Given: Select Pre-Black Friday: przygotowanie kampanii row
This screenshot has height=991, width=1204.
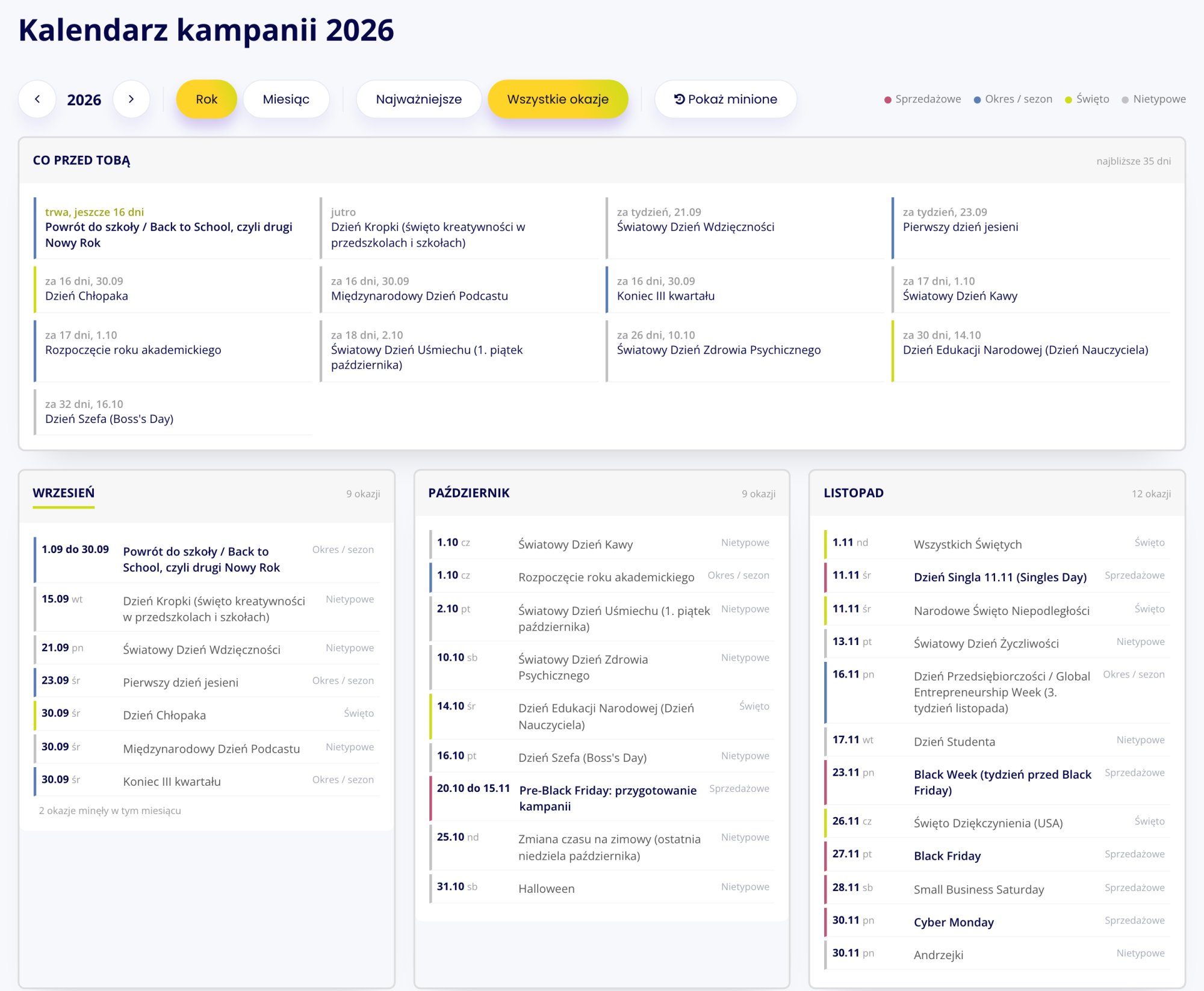Looking at the screenshot, I should pos(603,798).
